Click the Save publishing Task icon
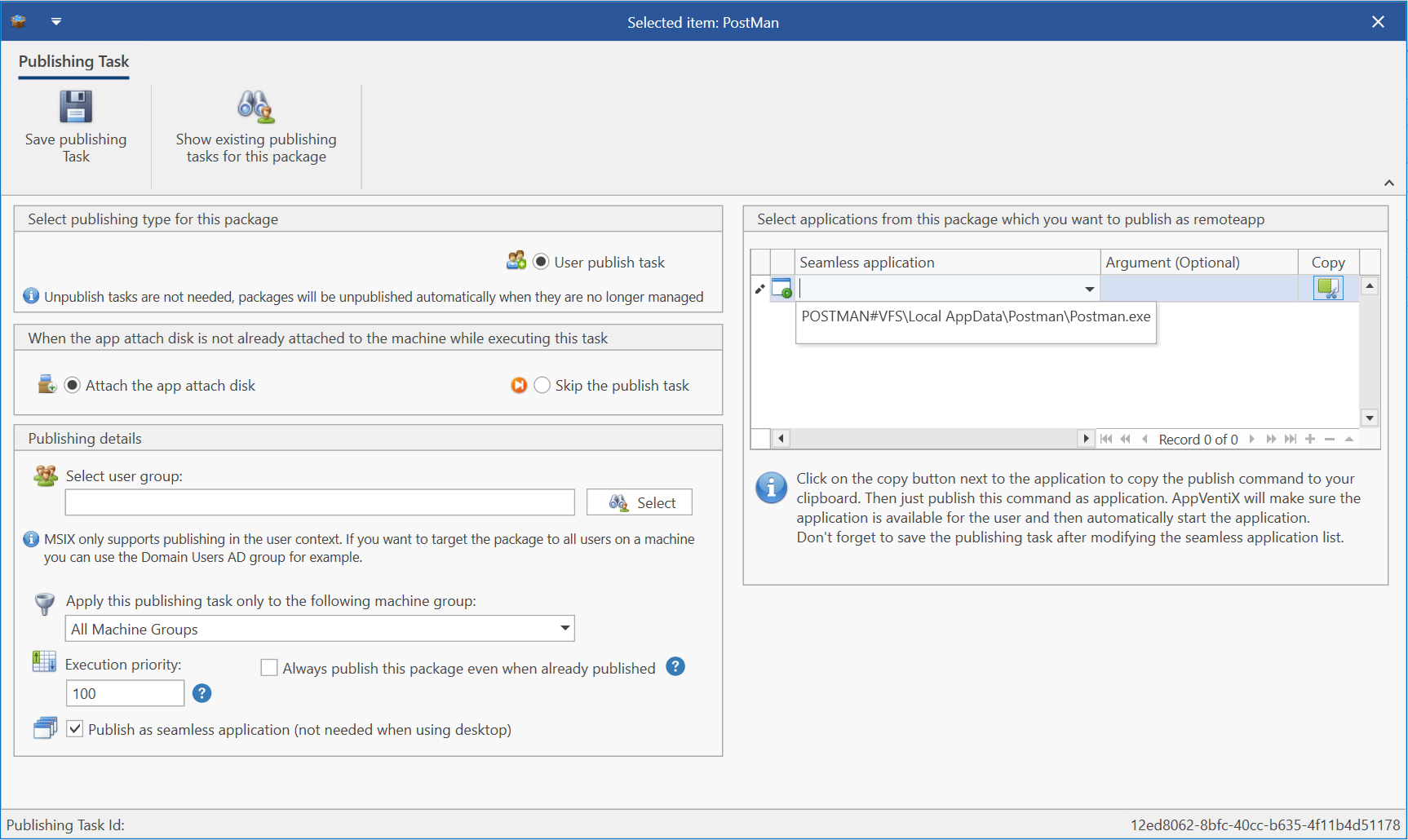The image size is (1408, 840). click(76, 107)
